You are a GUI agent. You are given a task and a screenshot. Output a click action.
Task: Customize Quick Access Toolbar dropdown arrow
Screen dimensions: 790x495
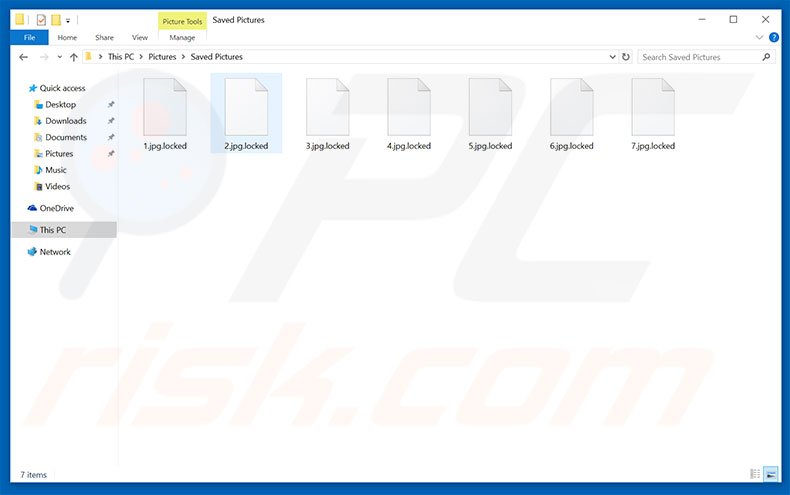point(68,21)
